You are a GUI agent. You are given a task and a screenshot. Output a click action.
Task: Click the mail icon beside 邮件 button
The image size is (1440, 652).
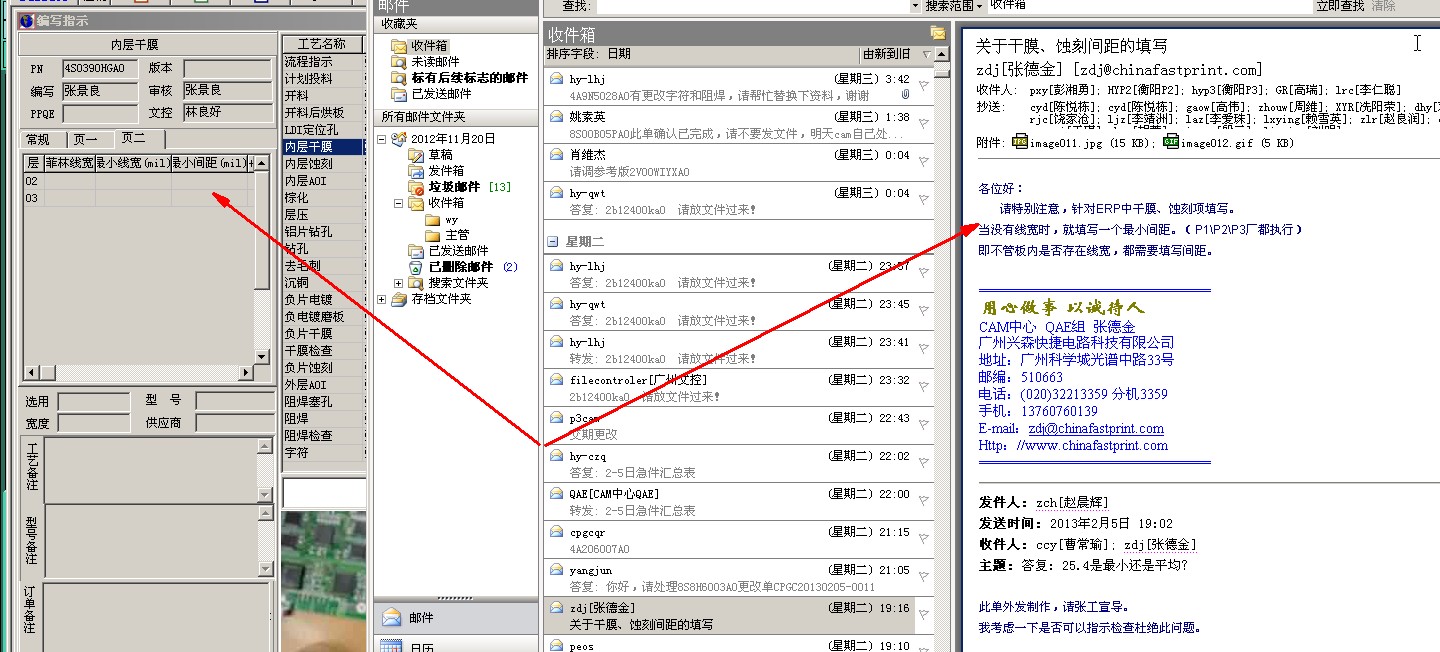pyautogui.click(x=392, y=618)
